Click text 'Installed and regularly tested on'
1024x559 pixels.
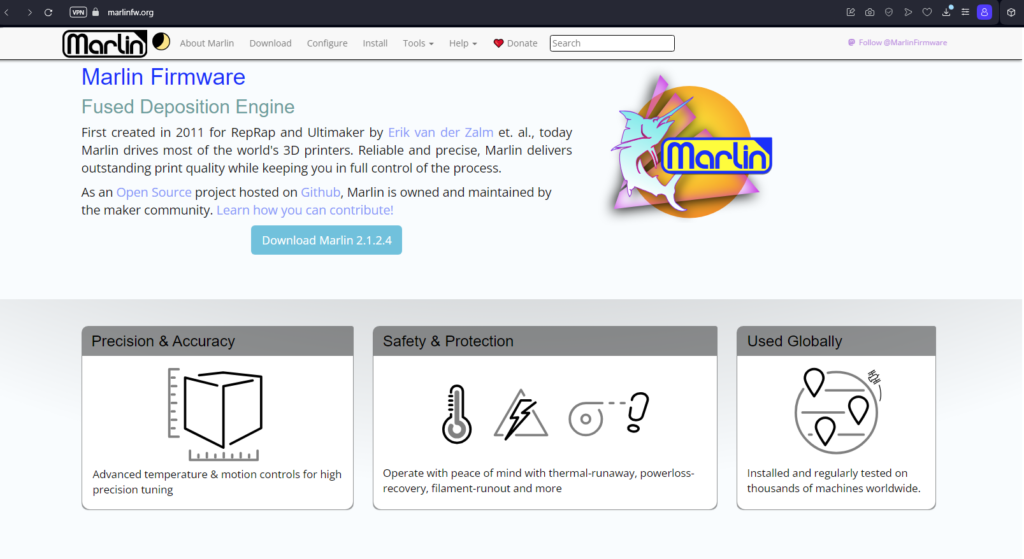(827, 473)
